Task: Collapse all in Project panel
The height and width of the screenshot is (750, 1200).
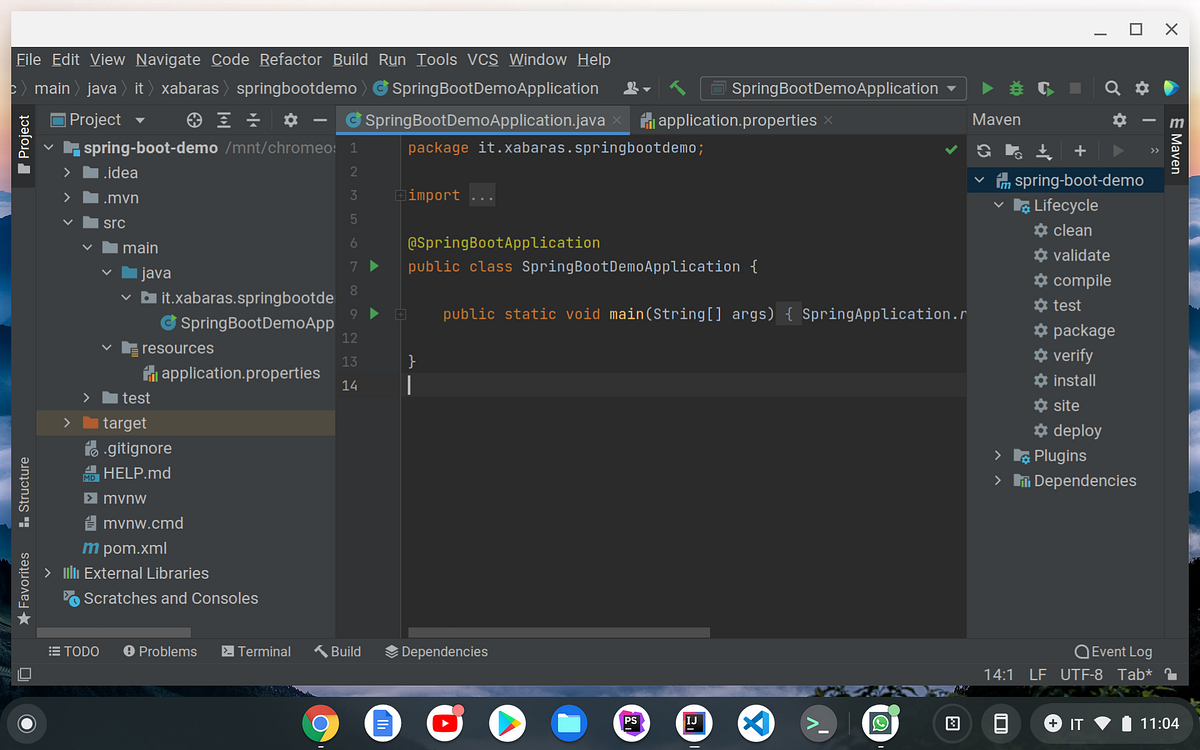Action: [254, 120]
